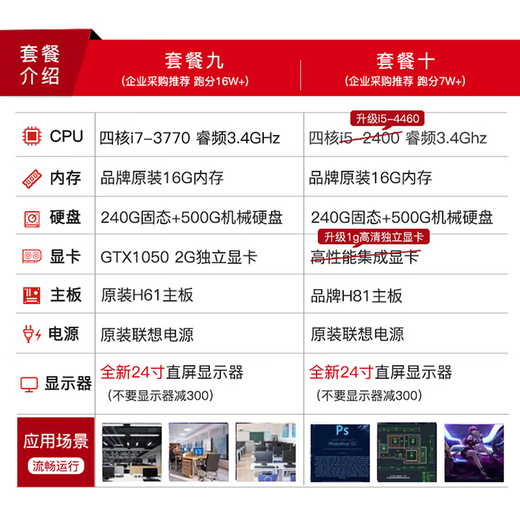520x520 pixels.
Task: Click the 套餐介绍 corner label
Action: [40, 65]
